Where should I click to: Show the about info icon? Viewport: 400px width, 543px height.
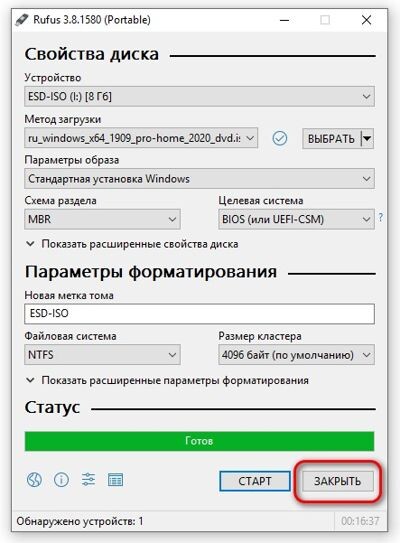(61, 480)
